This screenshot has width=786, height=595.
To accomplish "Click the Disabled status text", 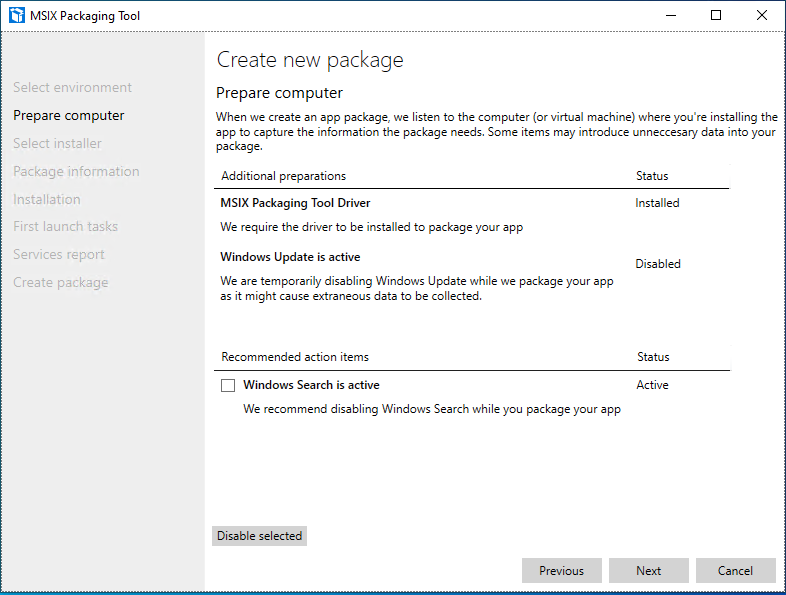I will coord(658,264).
